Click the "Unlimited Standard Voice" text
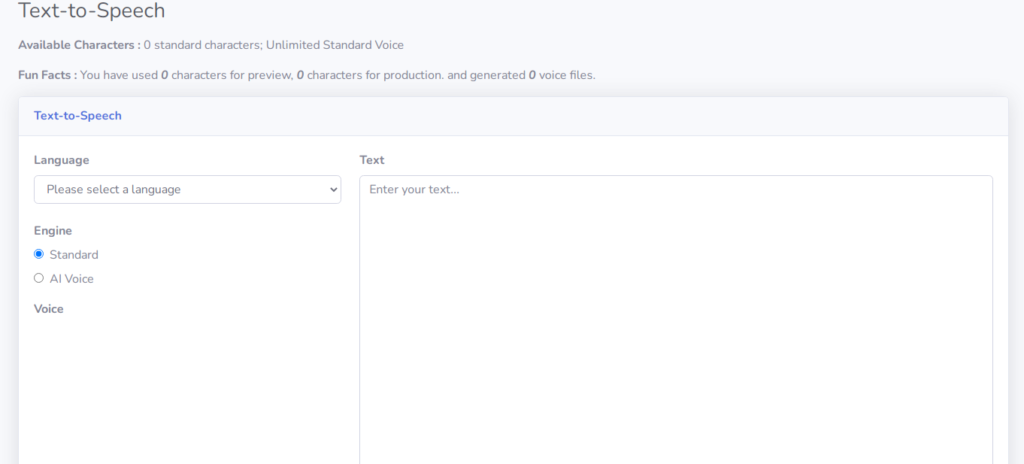This screenshot has height=464, width=1024. click(x=335, y=45)
